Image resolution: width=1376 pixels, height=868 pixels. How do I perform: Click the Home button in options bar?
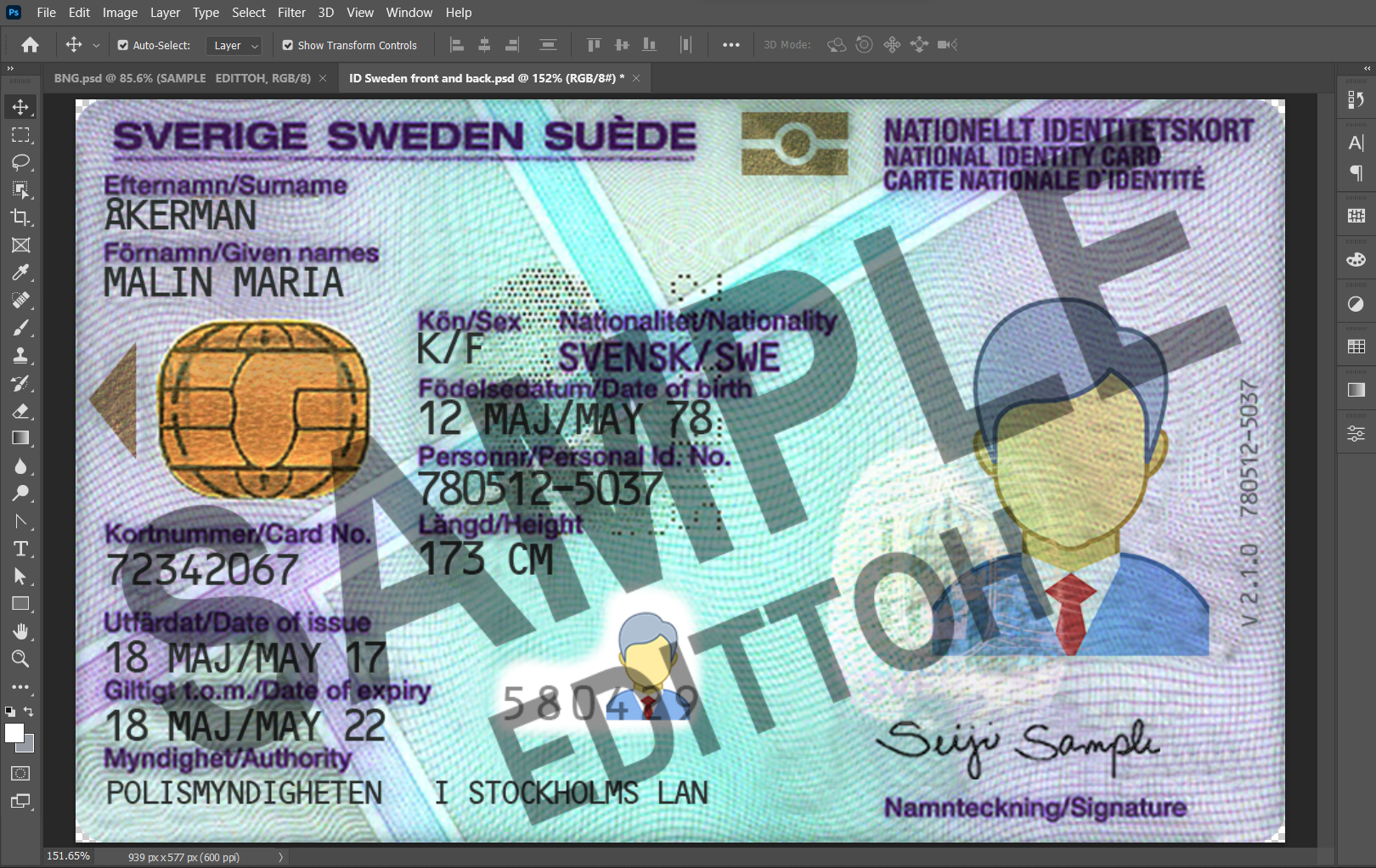(x=31, y=45)
